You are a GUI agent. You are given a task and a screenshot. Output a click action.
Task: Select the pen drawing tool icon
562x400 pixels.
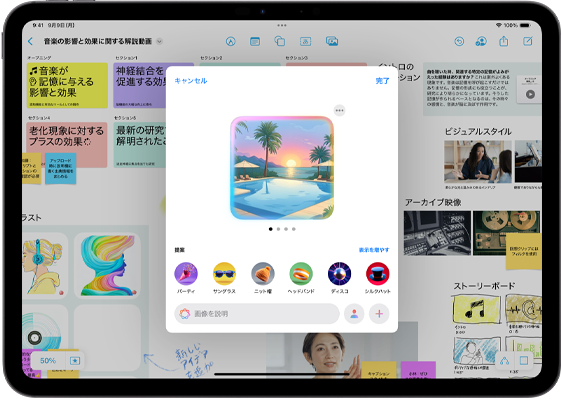(231, 42)
